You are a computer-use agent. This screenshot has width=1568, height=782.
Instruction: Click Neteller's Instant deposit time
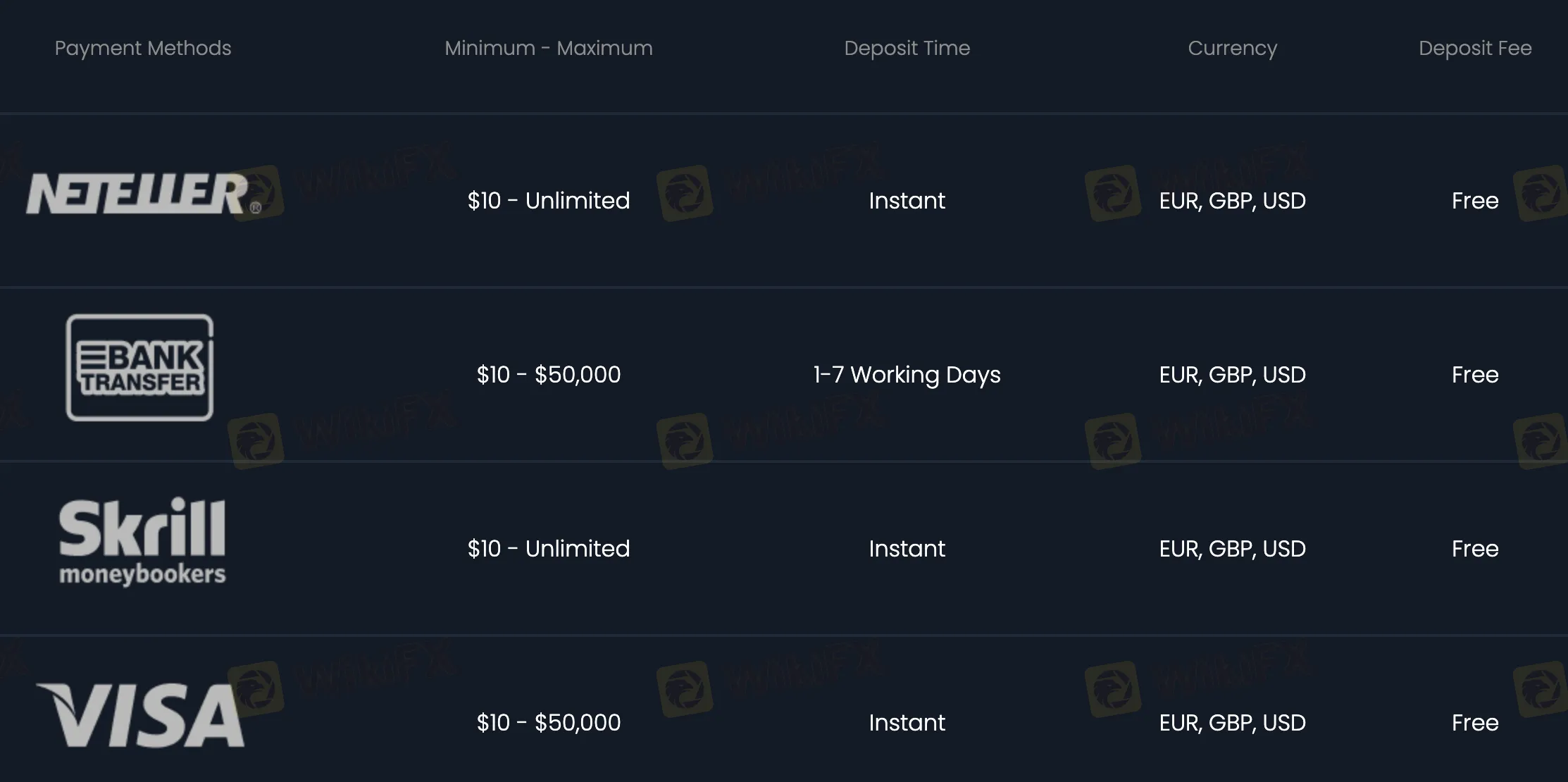pyautogui.click(x=907, y=201)
